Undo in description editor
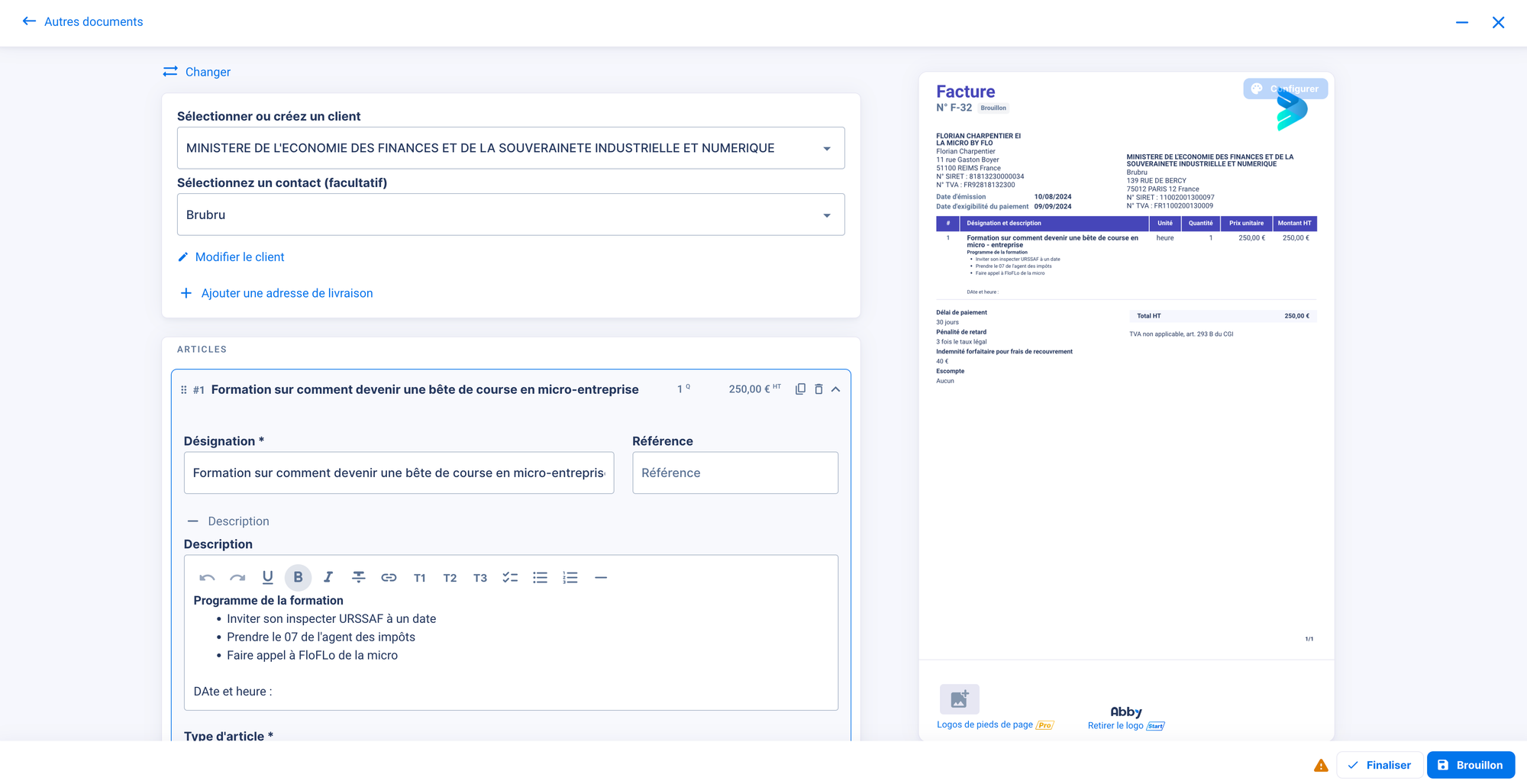 207,578
